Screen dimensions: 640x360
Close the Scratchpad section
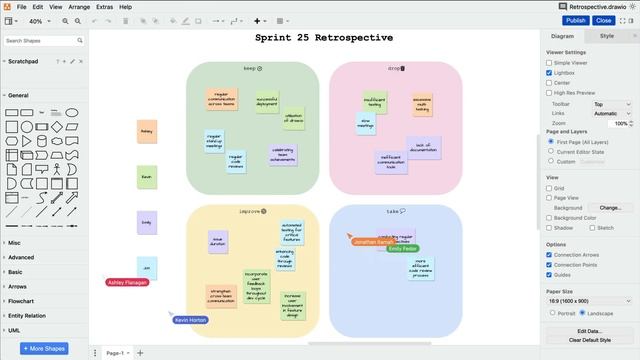point(81,61)
